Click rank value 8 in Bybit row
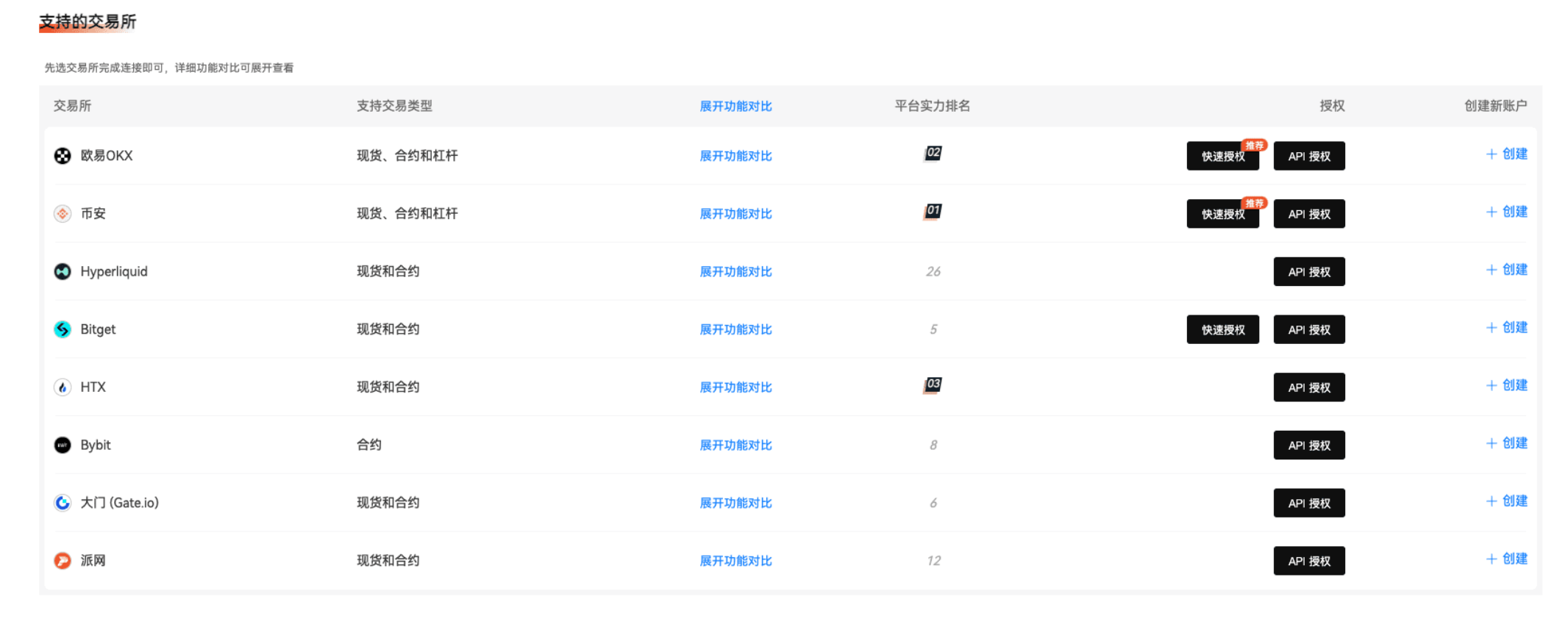Image resolution: width=1568 pixels, height=627 pixels. tap(933, 445)
